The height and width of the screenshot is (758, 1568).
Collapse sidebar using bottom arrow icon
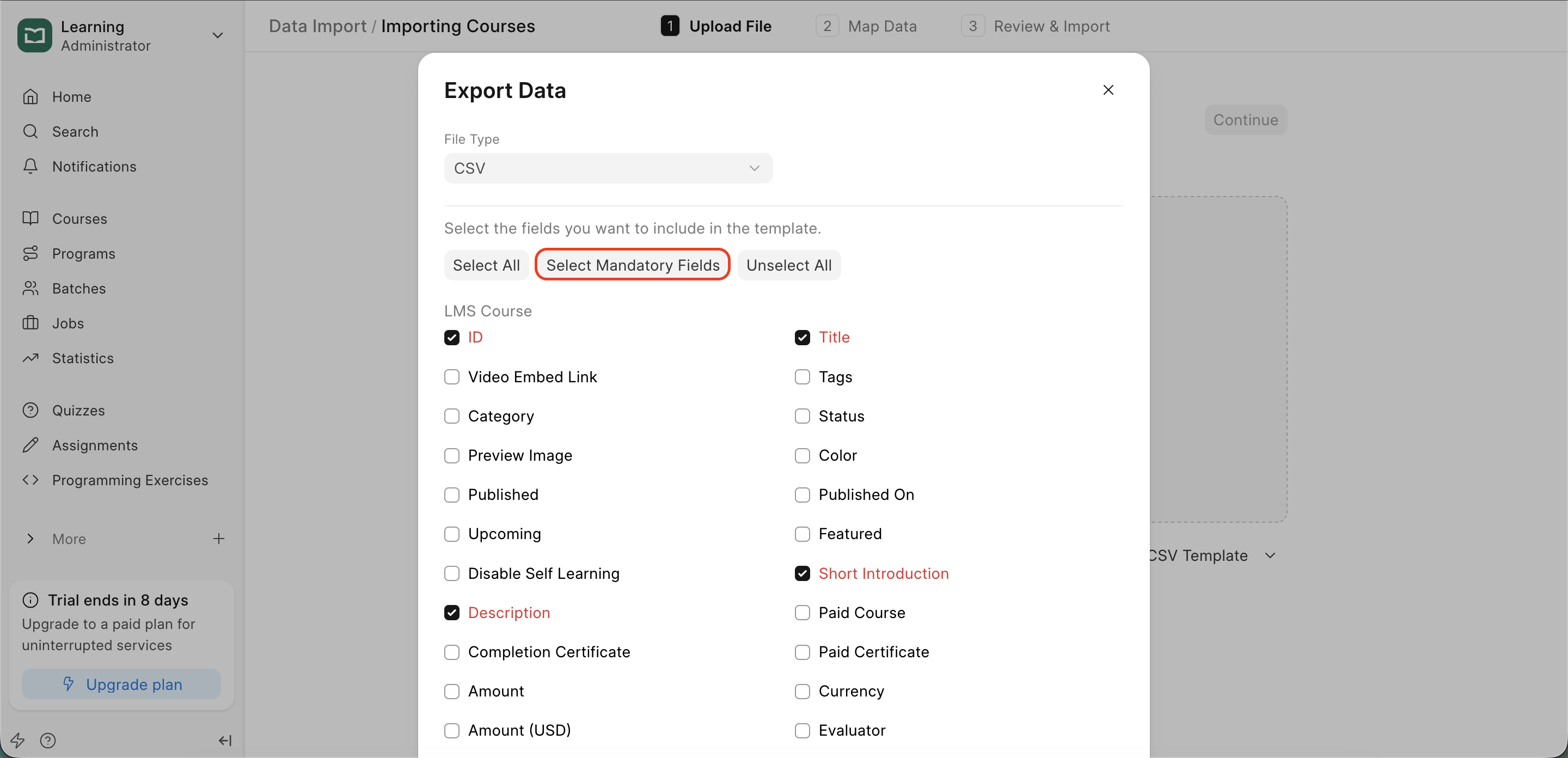[225, 741]
